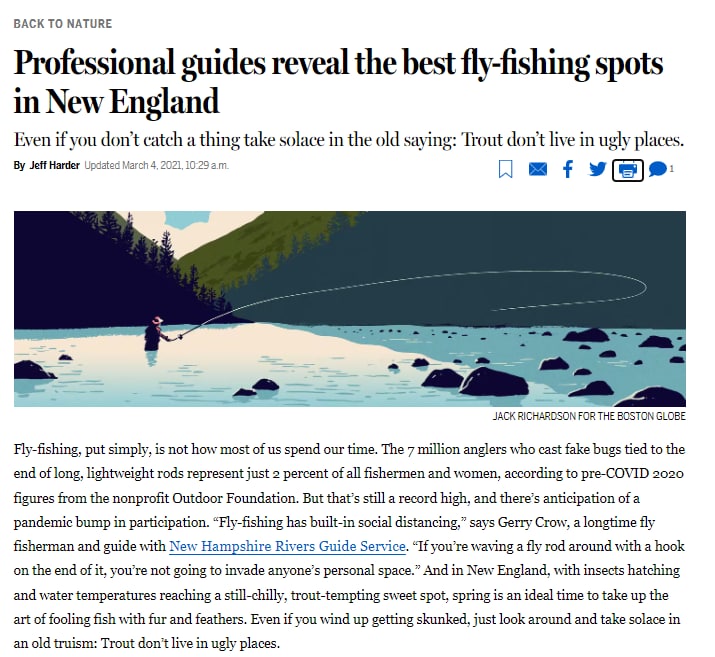Image resolution: width=715 pixels, height=657 pixels.
Task: Open the BACK TO NATURE section
Action: click(62, 24)
